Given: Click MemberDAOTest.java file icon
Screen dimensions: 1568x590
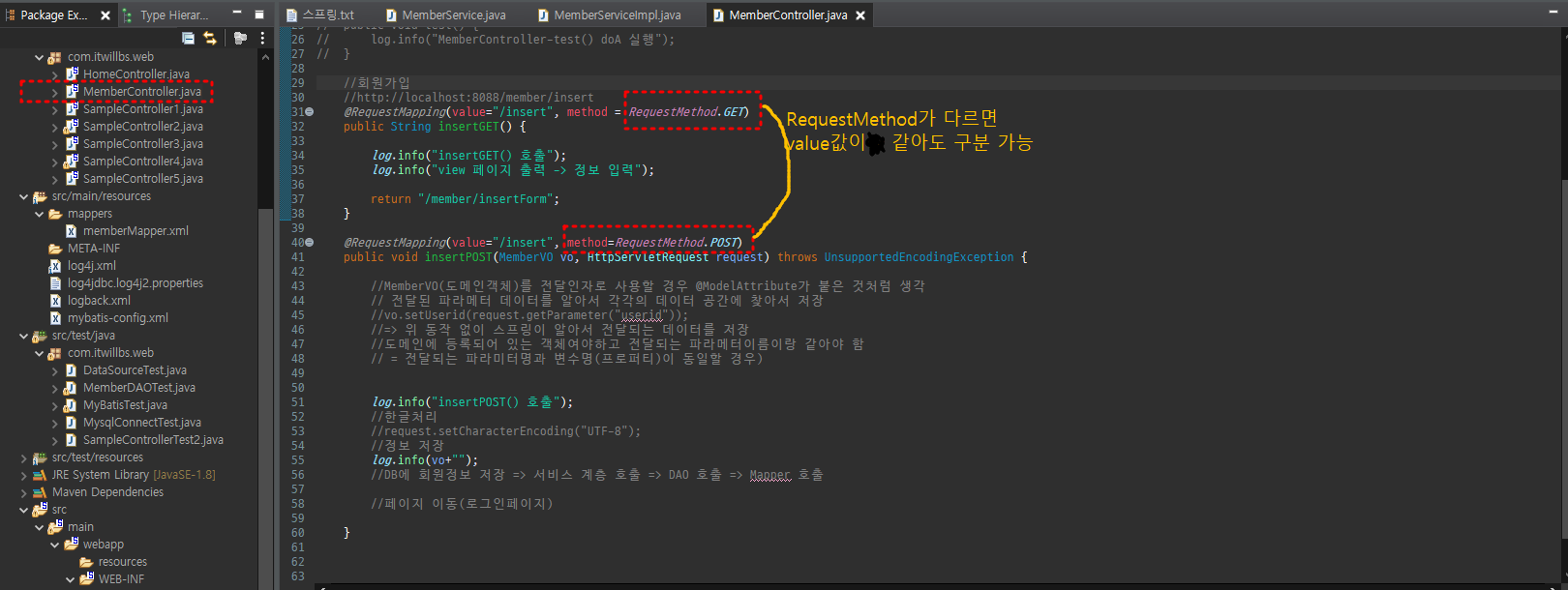Looking at the screenshot, I should pyautogui.click(x=71, y=388).
